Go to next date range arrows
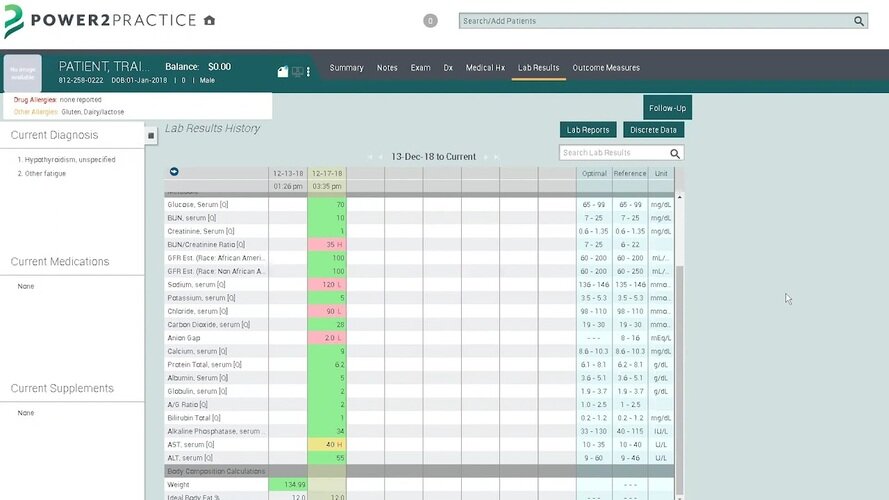 (x=492, y=157)
